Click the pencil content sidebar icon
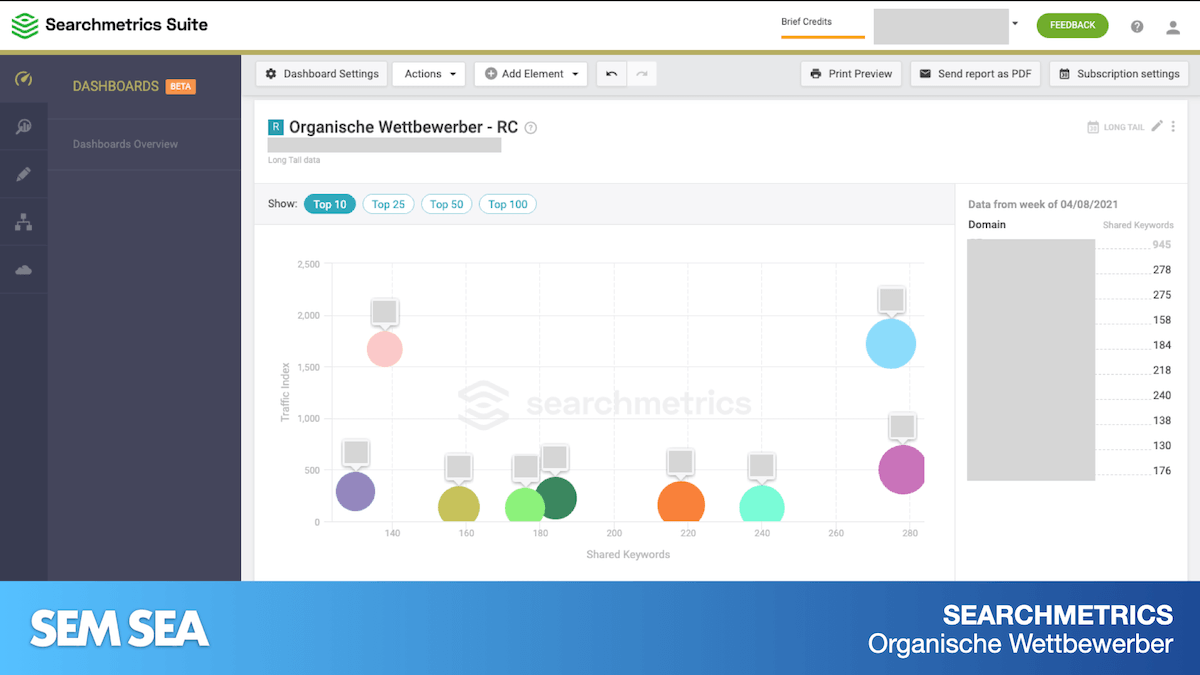1200x675 pixels. (x=23, y=174)
